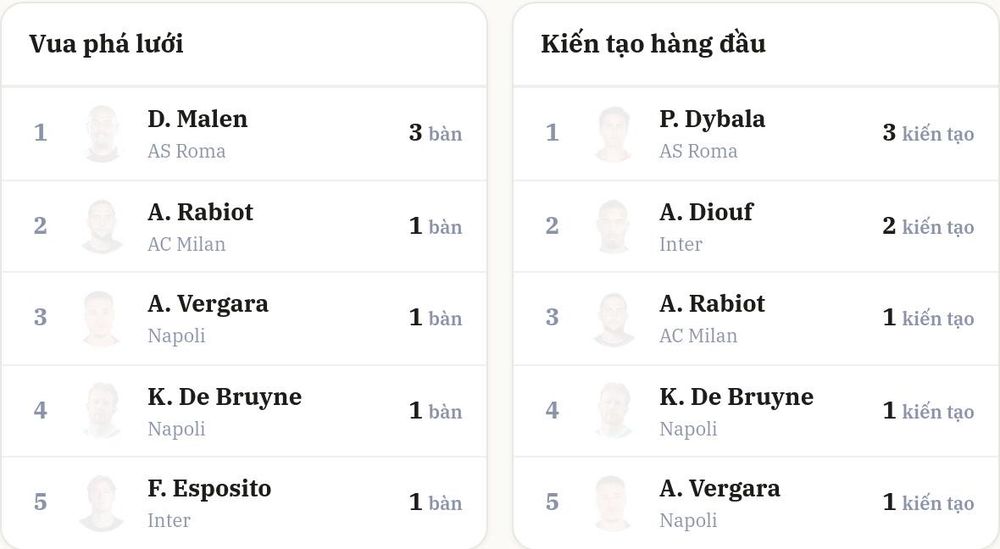The image size is (1000, 549).
Task: Click F. Esposito's player avatar
Action: coord(102,502)
